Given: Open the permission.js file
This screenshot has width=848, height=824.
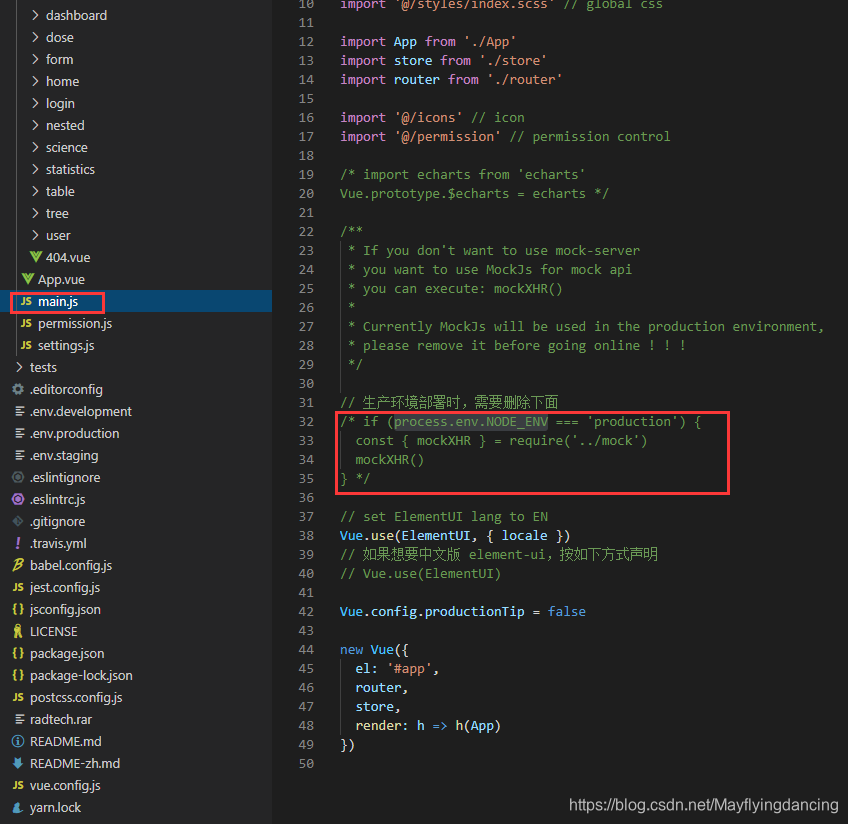Looking at the screenshot, I should [75, 323].
